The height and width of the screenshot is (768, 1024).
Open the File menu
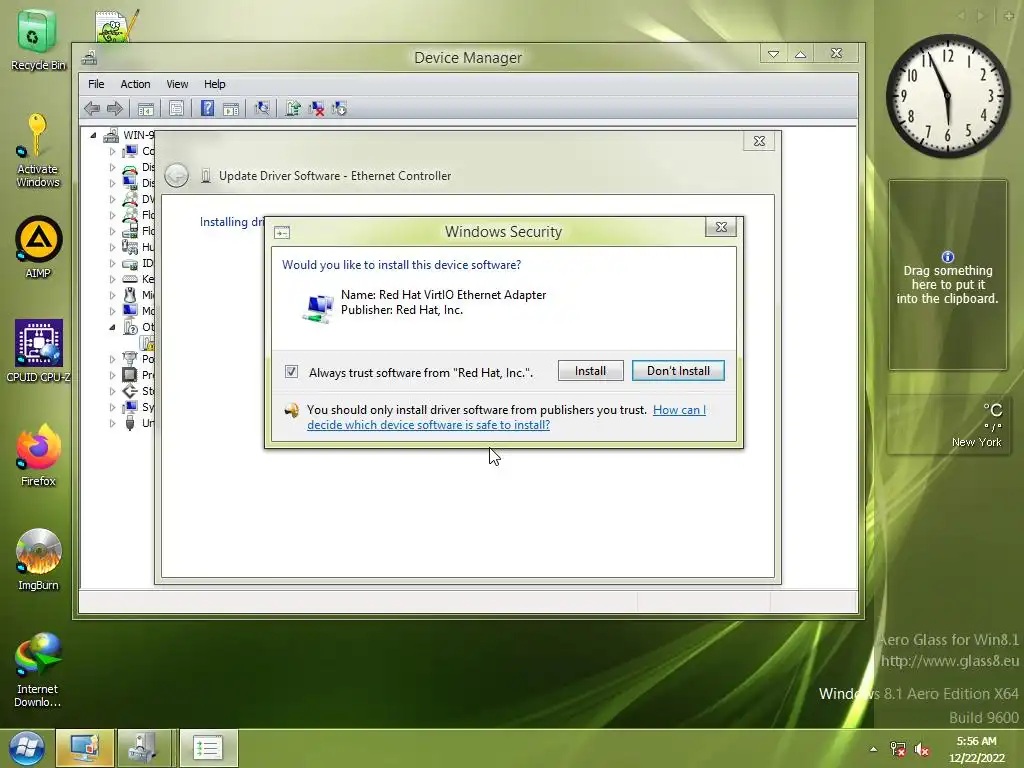[x=96, y=84]
